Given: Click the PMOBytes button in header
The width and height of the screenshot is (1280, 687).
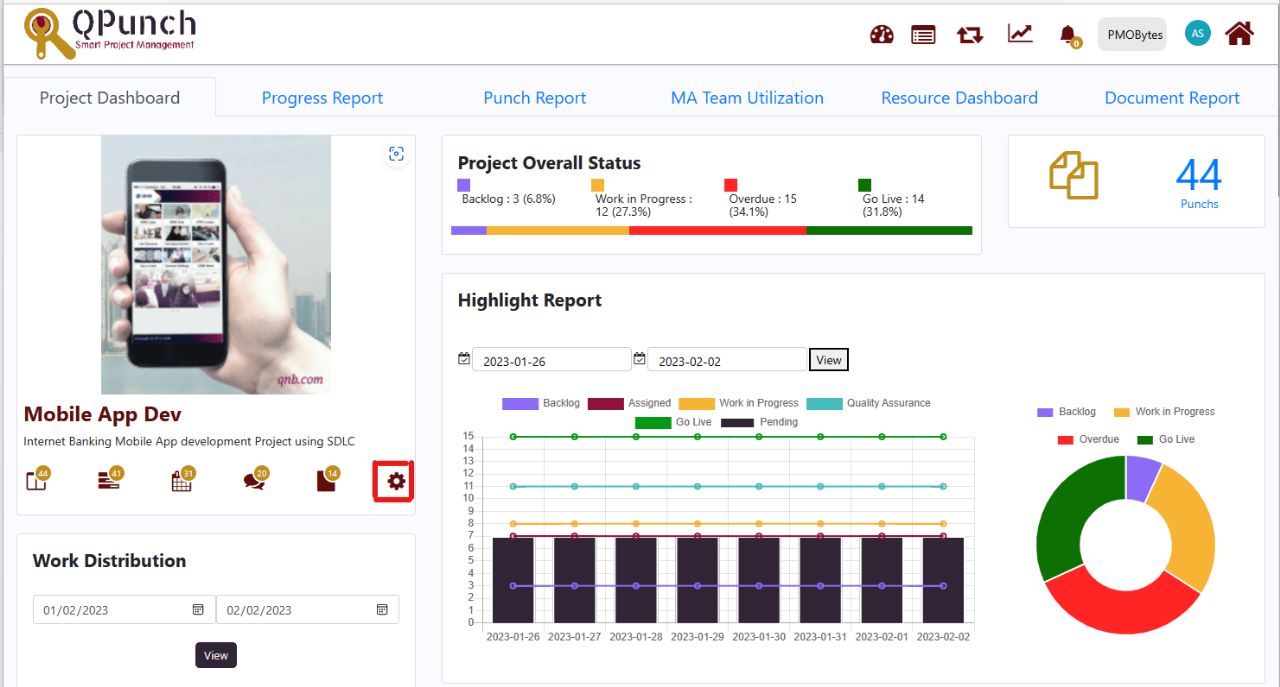Looking at the screenshot, I should 1135,35.
